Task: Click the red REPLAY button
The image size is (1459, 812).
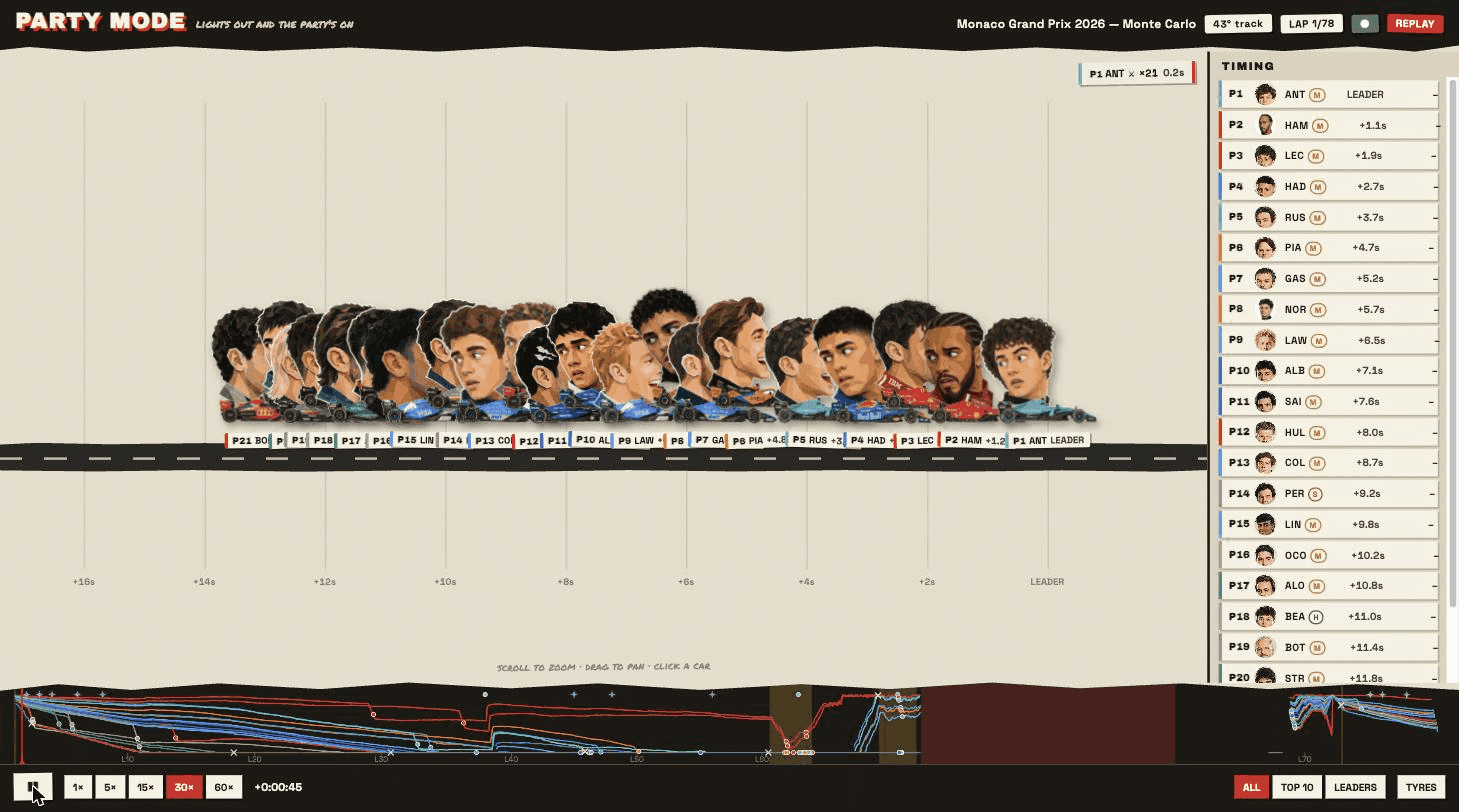Action: pyautogui.click(x=1414, y=24)
